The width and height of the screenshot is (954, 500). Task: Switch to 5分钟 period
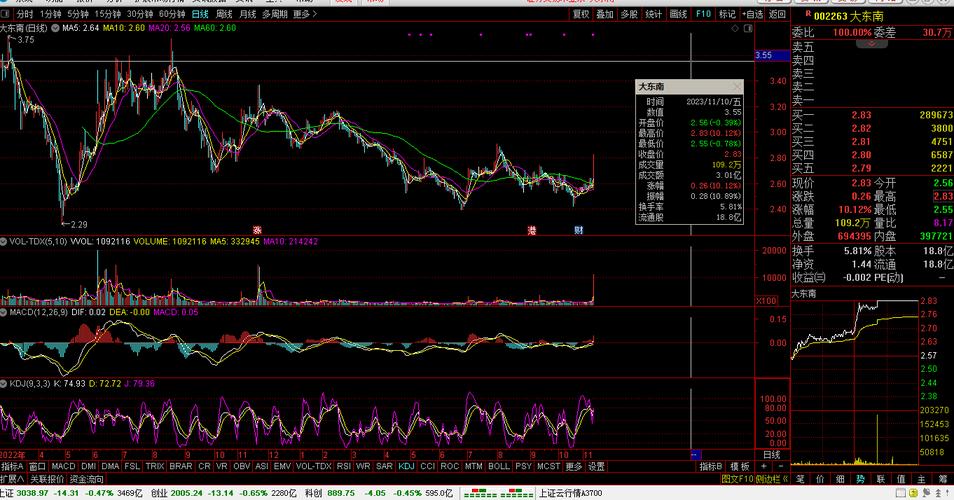[78, 14]
